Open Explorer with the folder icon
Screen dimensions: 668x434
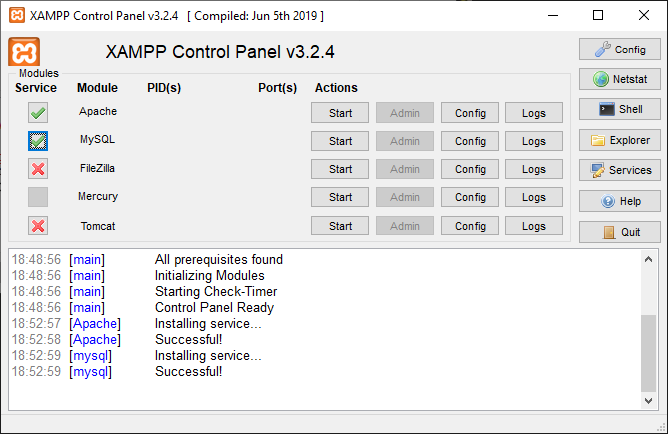[x=619, y=140]
